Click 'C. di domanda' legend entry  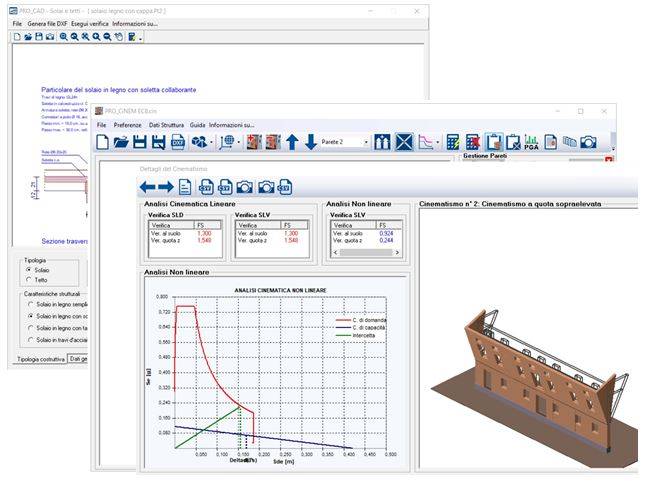pos(361,320)
